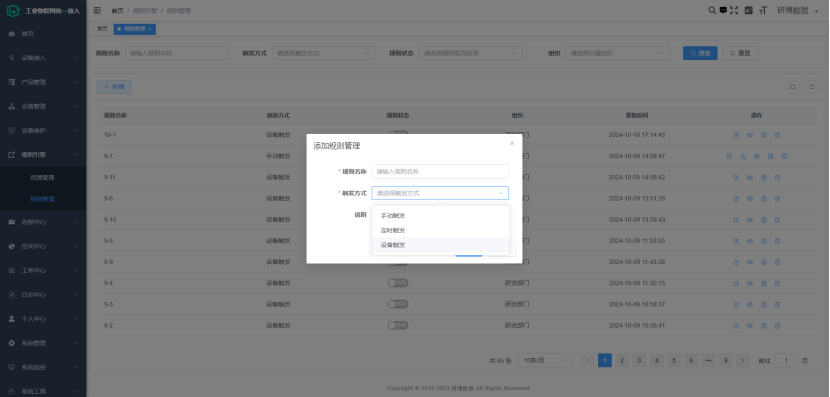The width and height of the screenshot is (830, 397).
Task: Close the 规则管理 page tab
Action: (x=149, y=30)
